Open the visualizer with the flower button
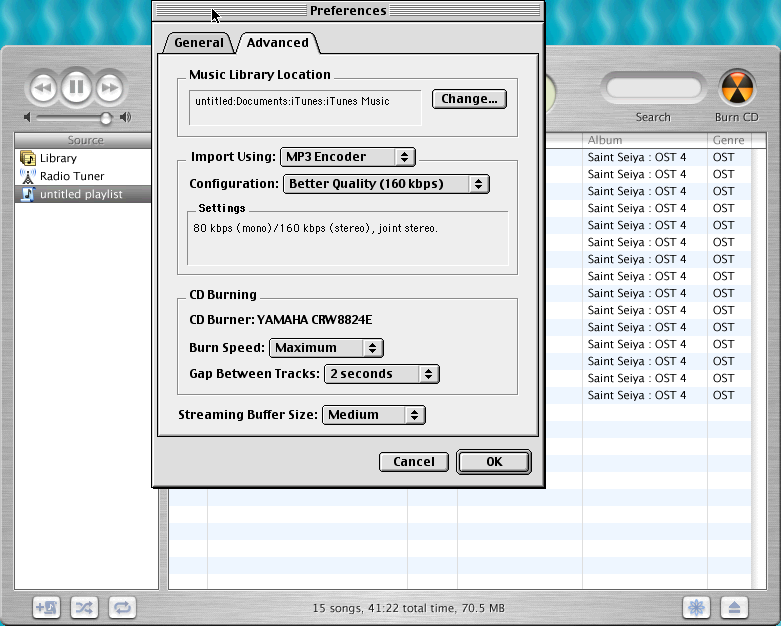The height and width of the screenshot is (626, 781). 696,608
